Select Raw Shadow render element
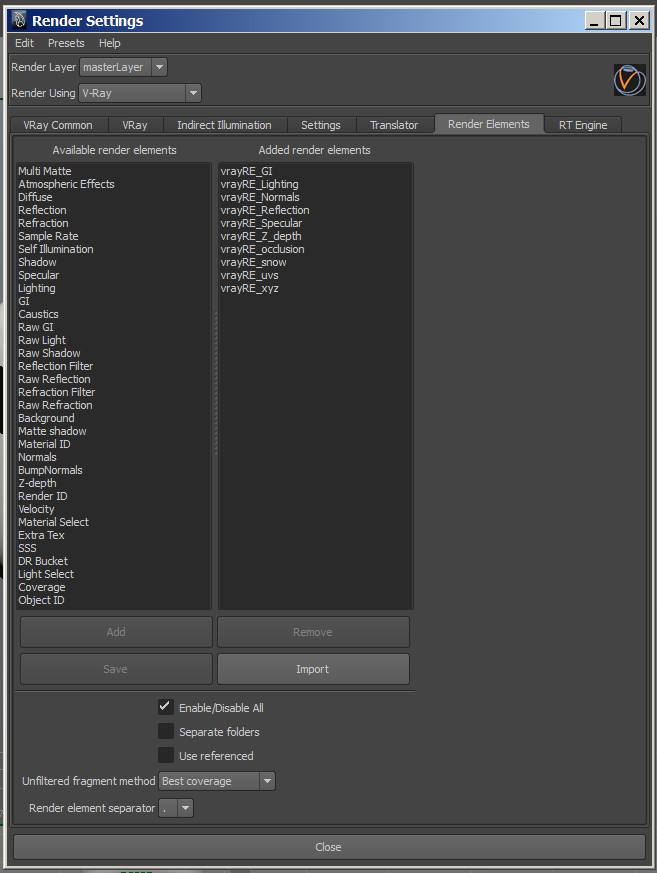The width and height of the screenshot is (657, 873). [x=49, y=353]
